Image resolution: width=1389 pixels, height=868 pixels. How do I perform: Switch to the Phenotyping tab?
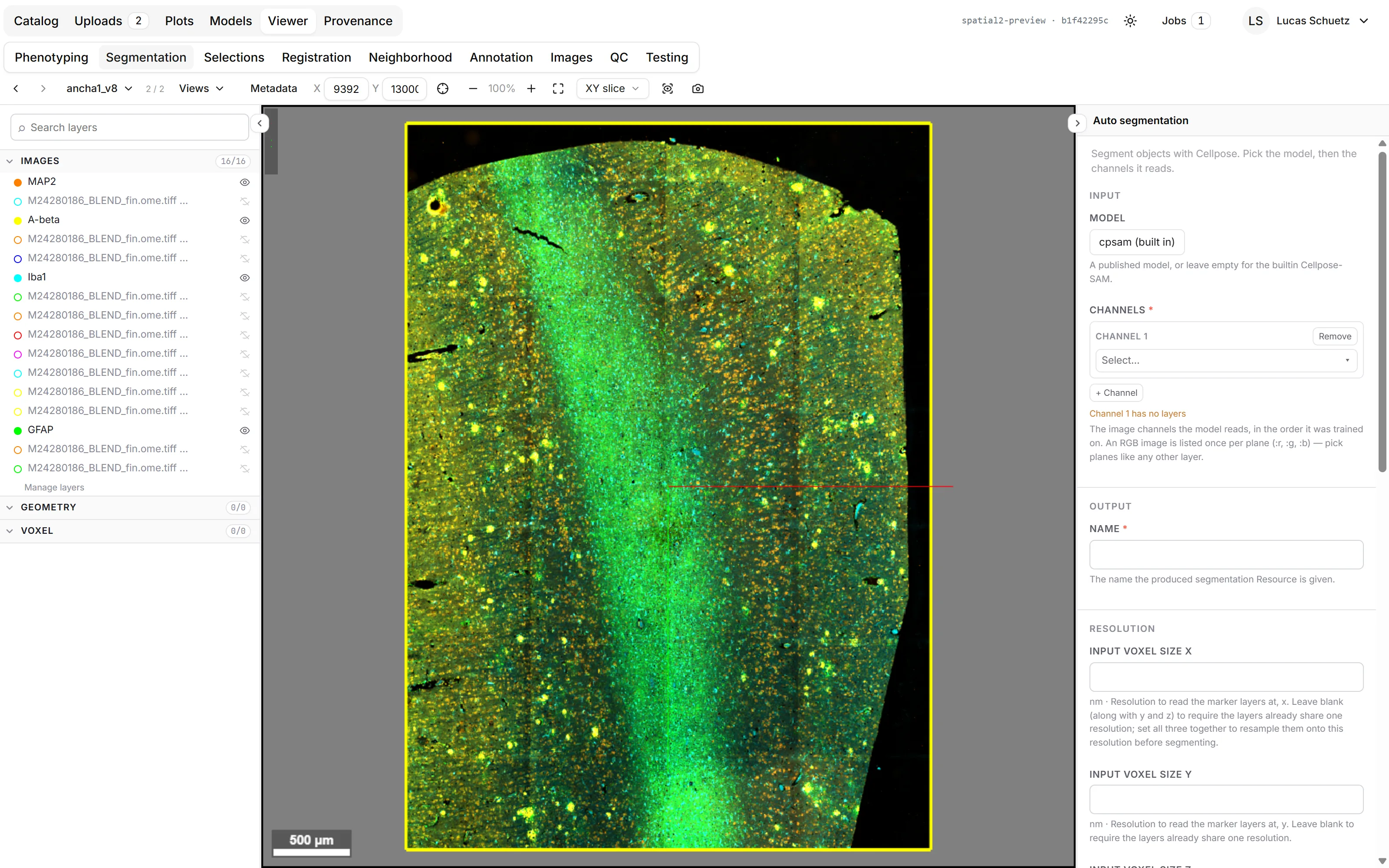pyautogui.click(x=52, y=57)
